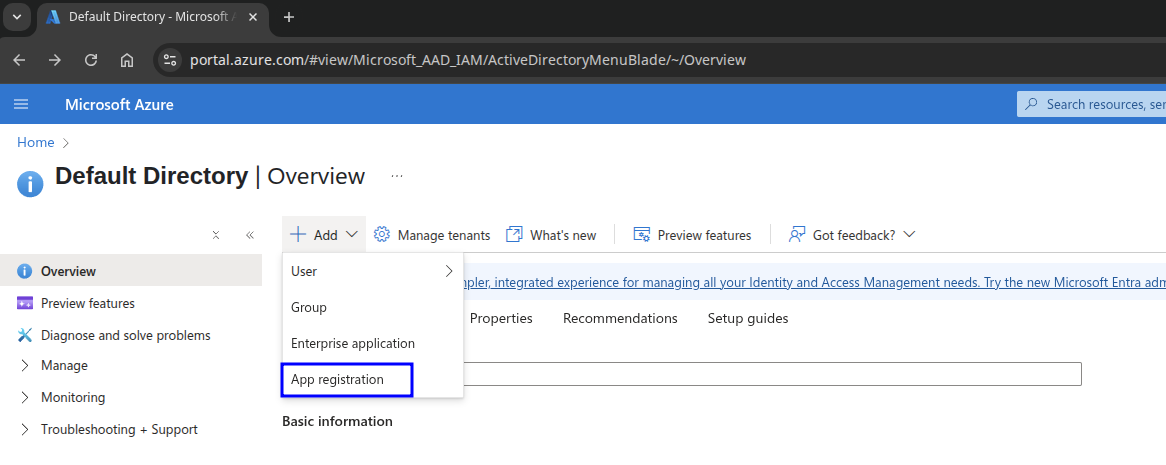Image resolution: width=1166 pixels, height=465 pixels.
Task: Choose Enterprise application menu entry
Action: tap(352, 344)
